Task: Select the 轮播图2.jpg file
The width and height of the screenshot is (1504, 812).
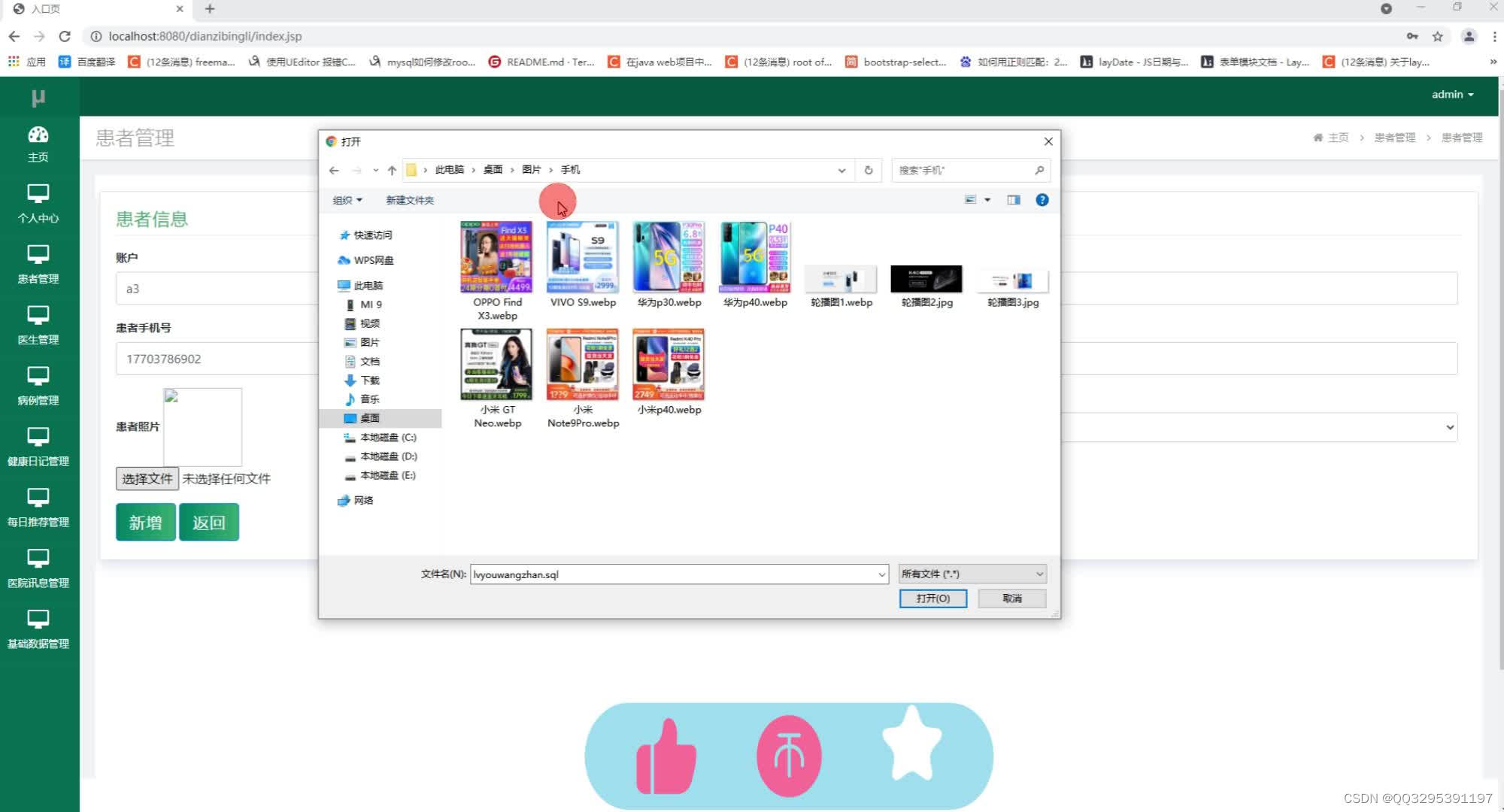Action: click(926, 286)
